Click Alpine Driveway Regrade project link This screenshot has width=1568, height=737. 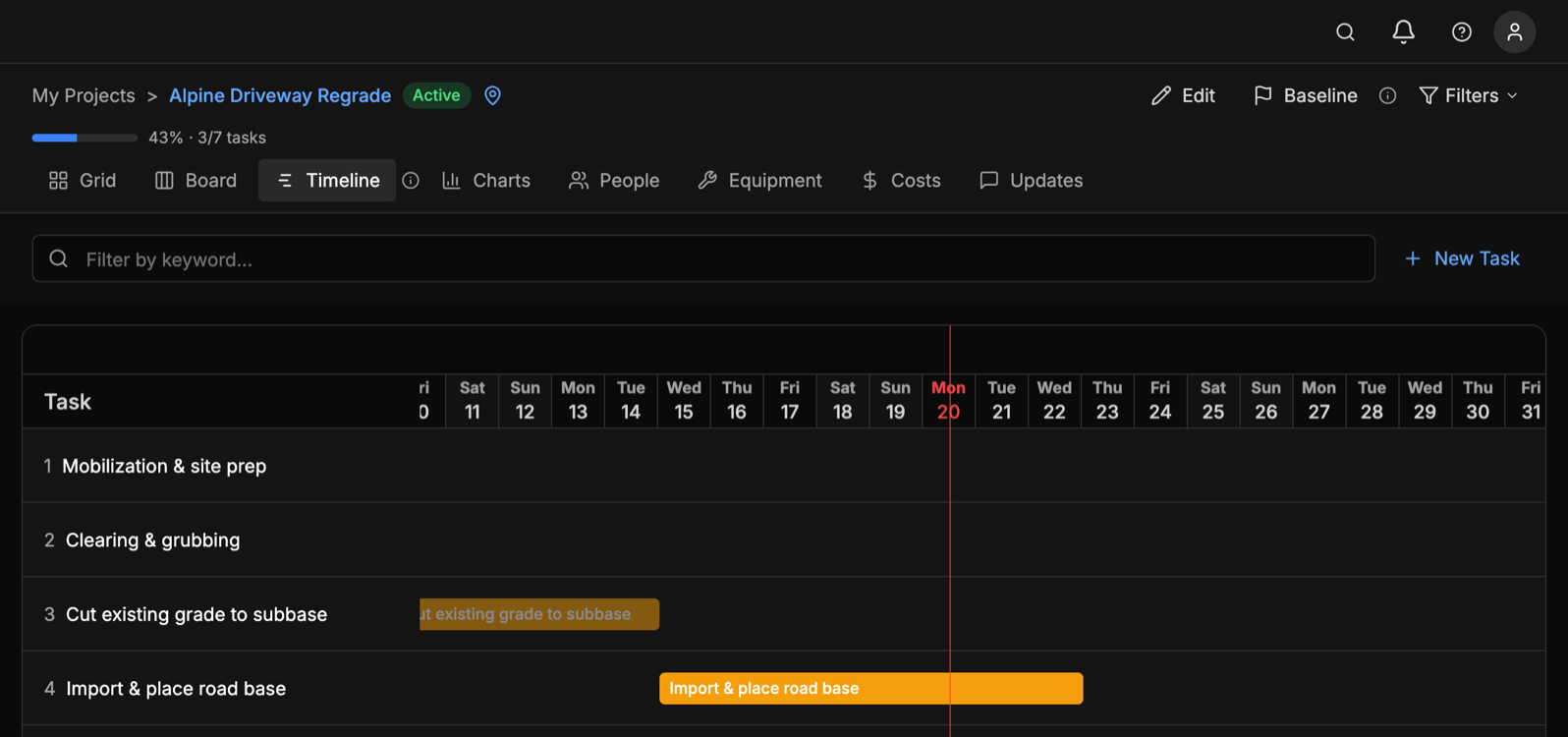(x=280, y=95)
